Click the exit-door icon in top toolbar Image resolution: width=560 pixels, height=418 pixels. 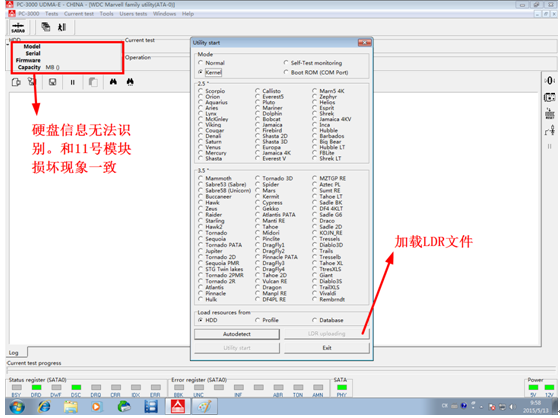coord(62,27)
